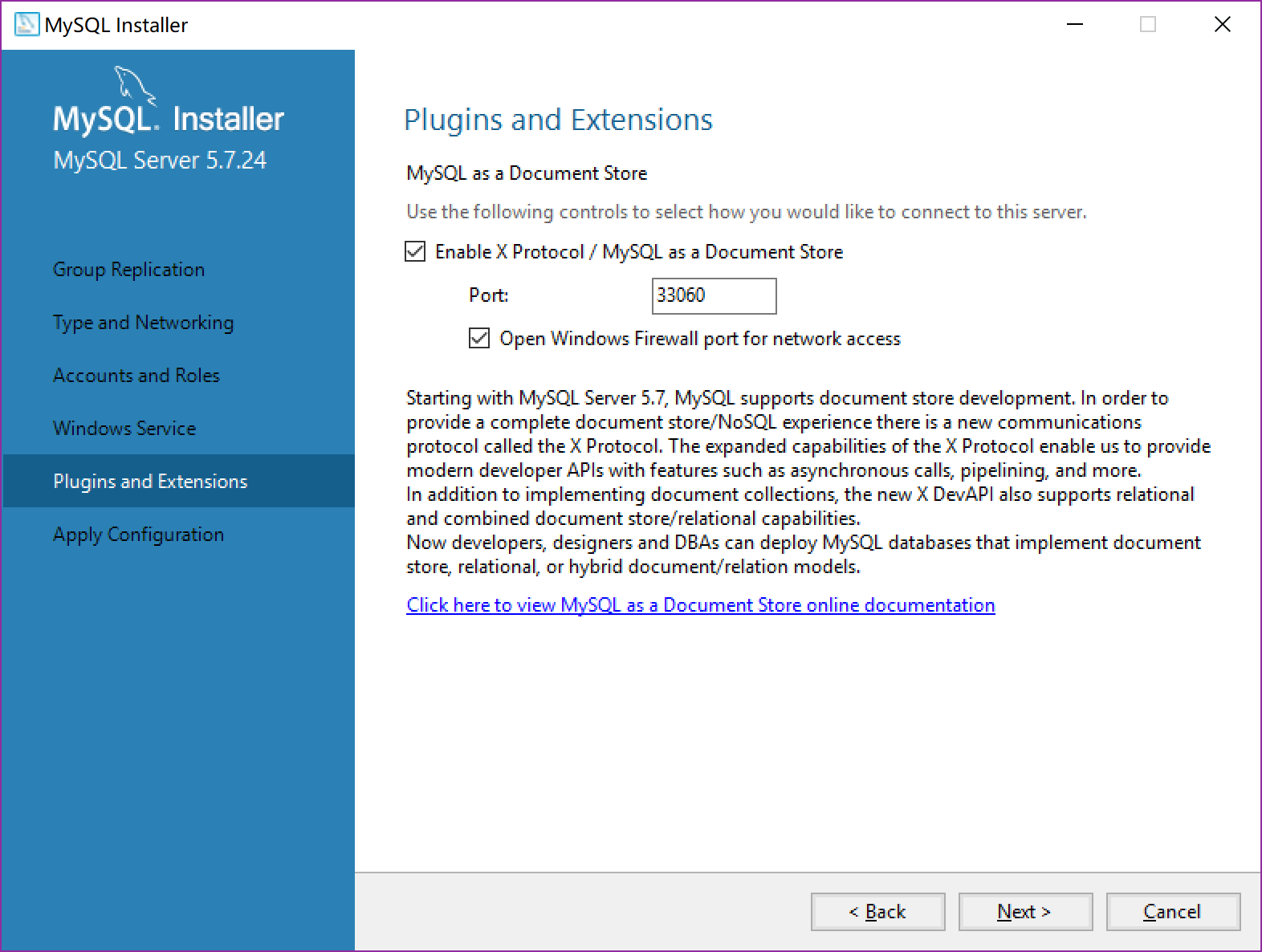Select Plugins and Extensions step in sidebar
1262x952 pixels.
178,481
